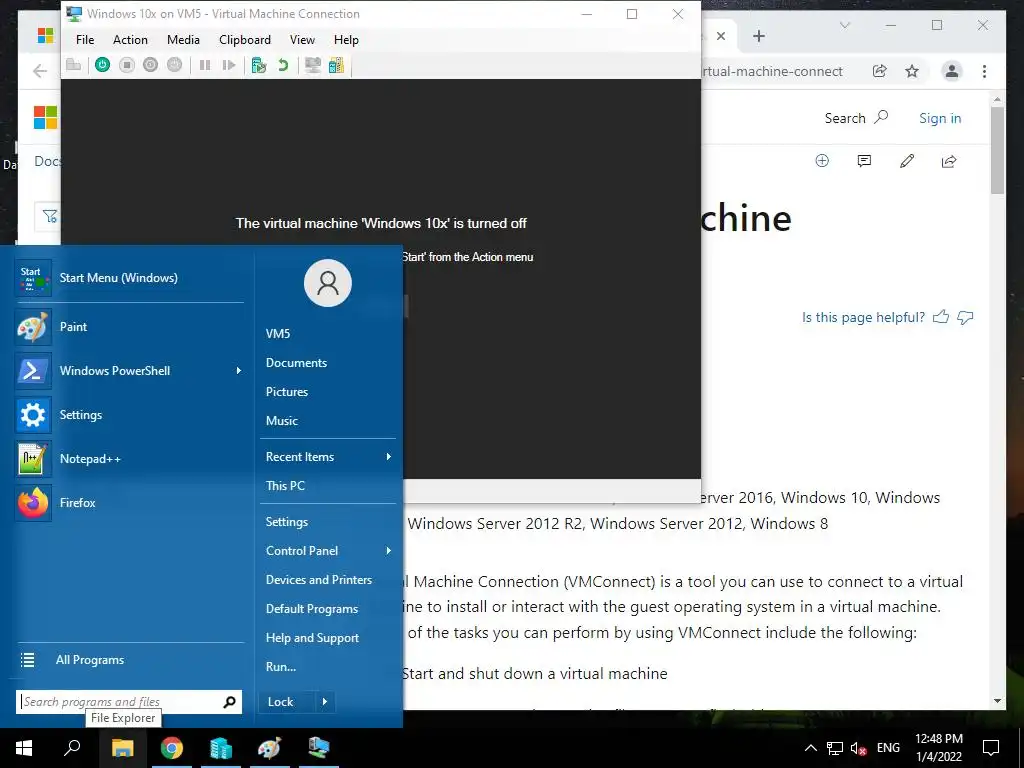Viewport: 1024px width, 768px height.
Task: Click the Reset play-step icon in VM toolbar
Action: click(x=229, y=65)
